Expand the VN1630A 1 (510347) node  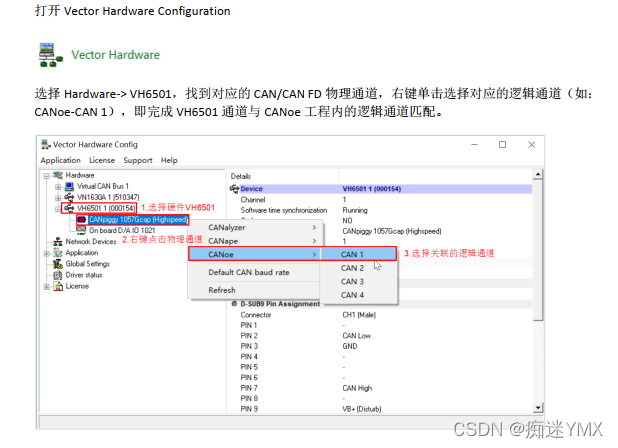tap(58, 198)
